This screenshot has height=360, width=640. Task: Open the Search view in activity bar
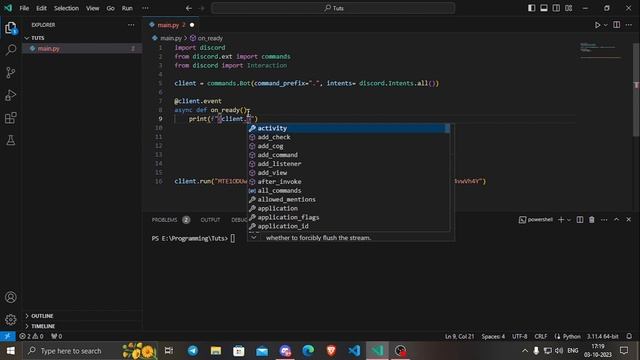click(x=11, y=50)
